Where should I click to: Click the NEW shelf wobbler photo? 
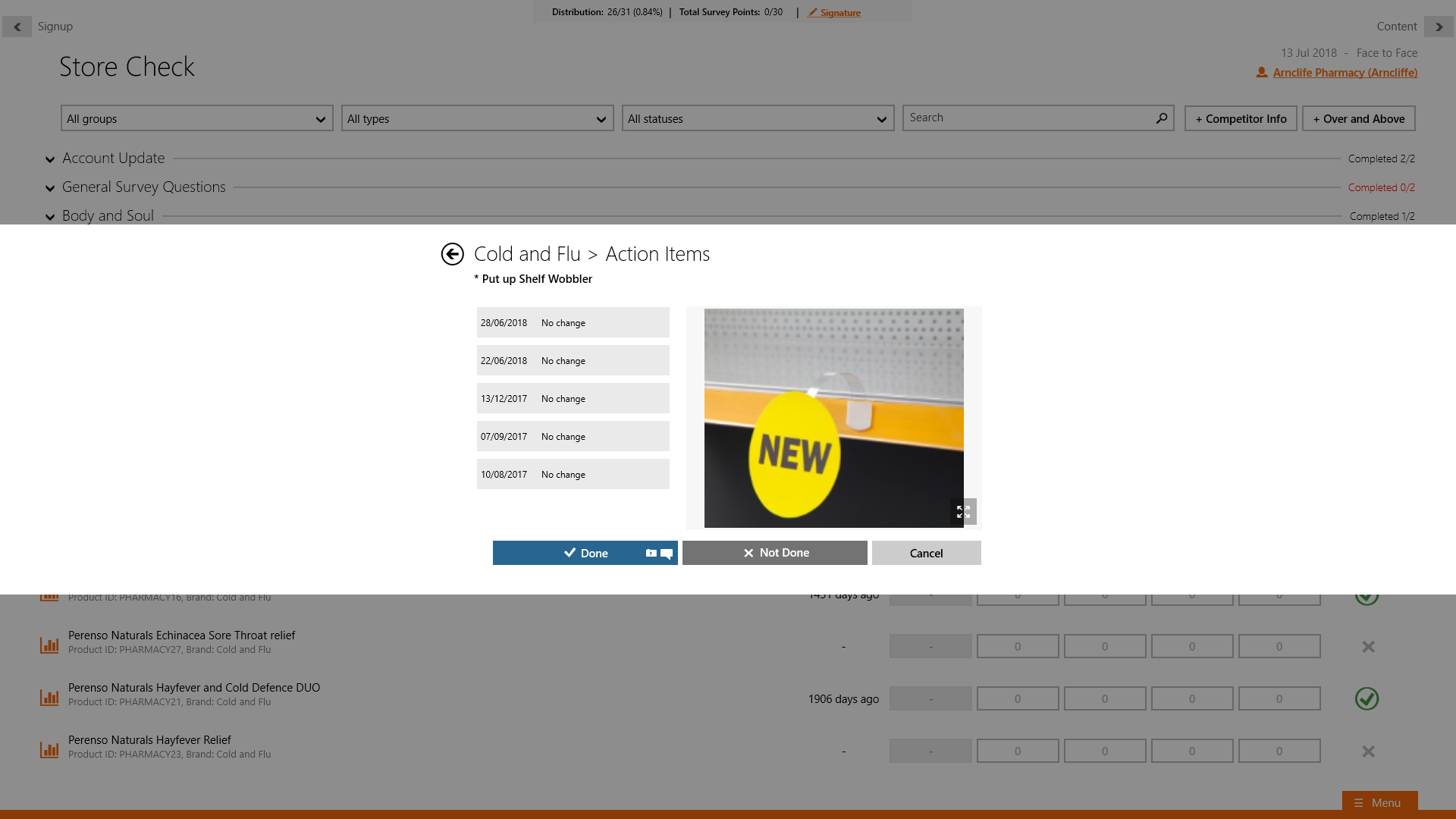(833, 417)
